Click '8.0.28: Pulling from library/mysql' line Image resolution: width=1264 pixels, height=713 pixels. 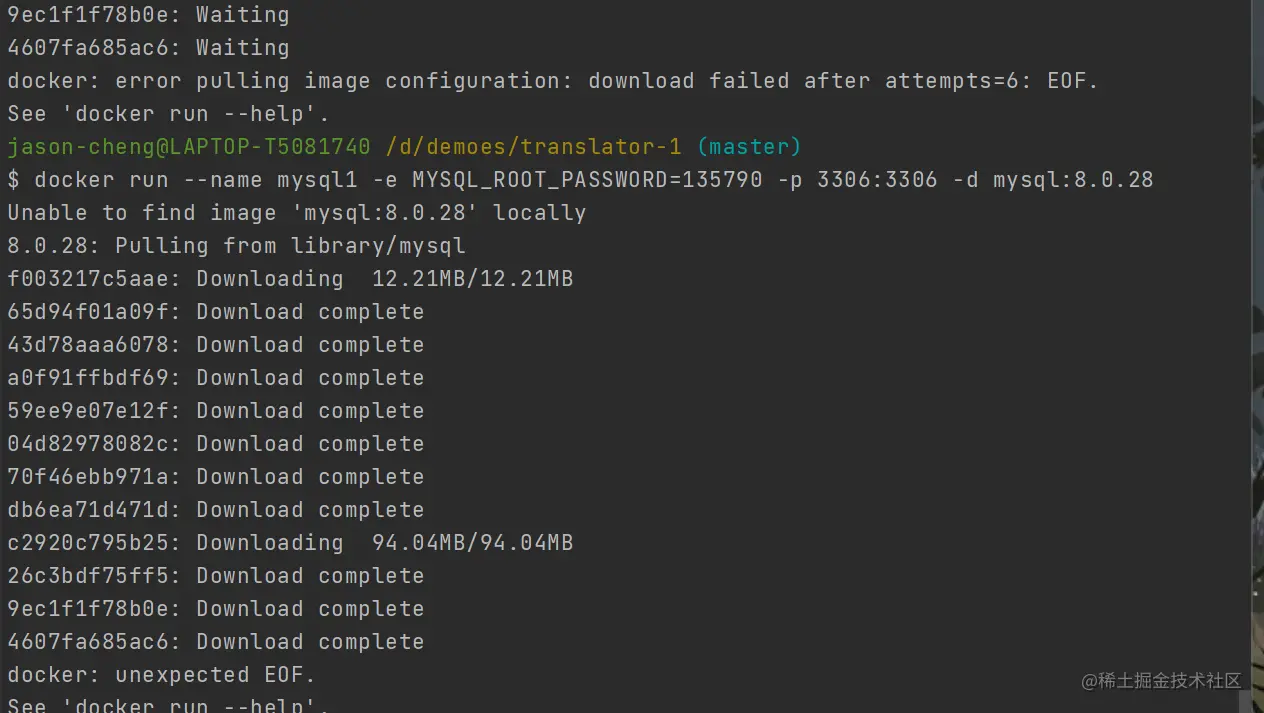point(236,246)
